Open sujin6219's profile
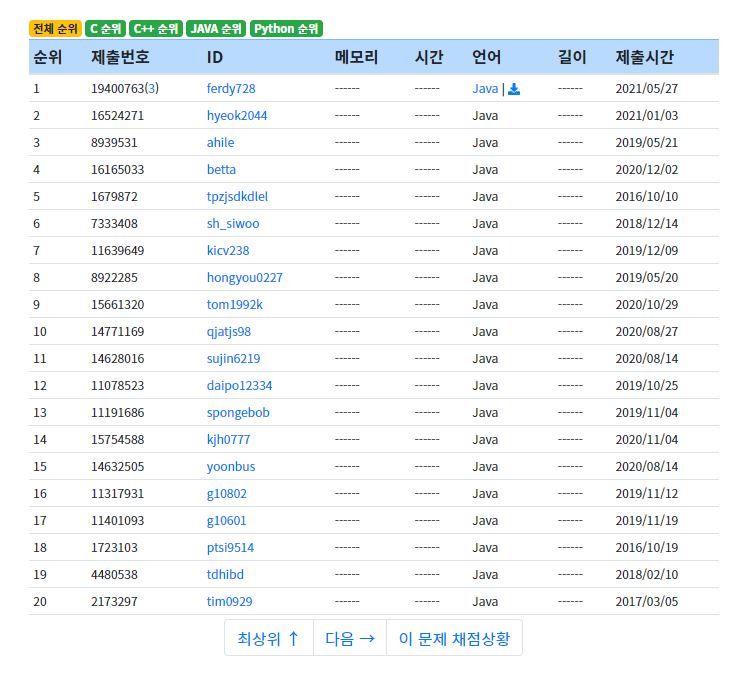Screen dimensions: 742x674 [x=233, y=358]
